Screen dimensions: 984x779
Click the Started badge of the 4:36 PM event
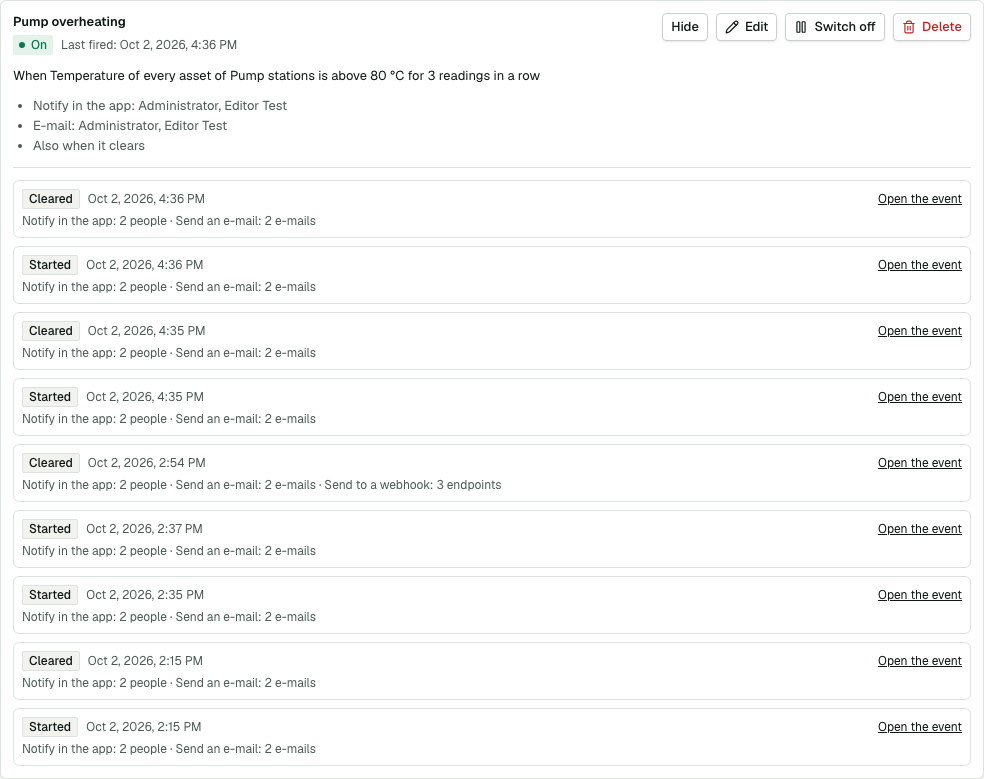tap(50, 265)
